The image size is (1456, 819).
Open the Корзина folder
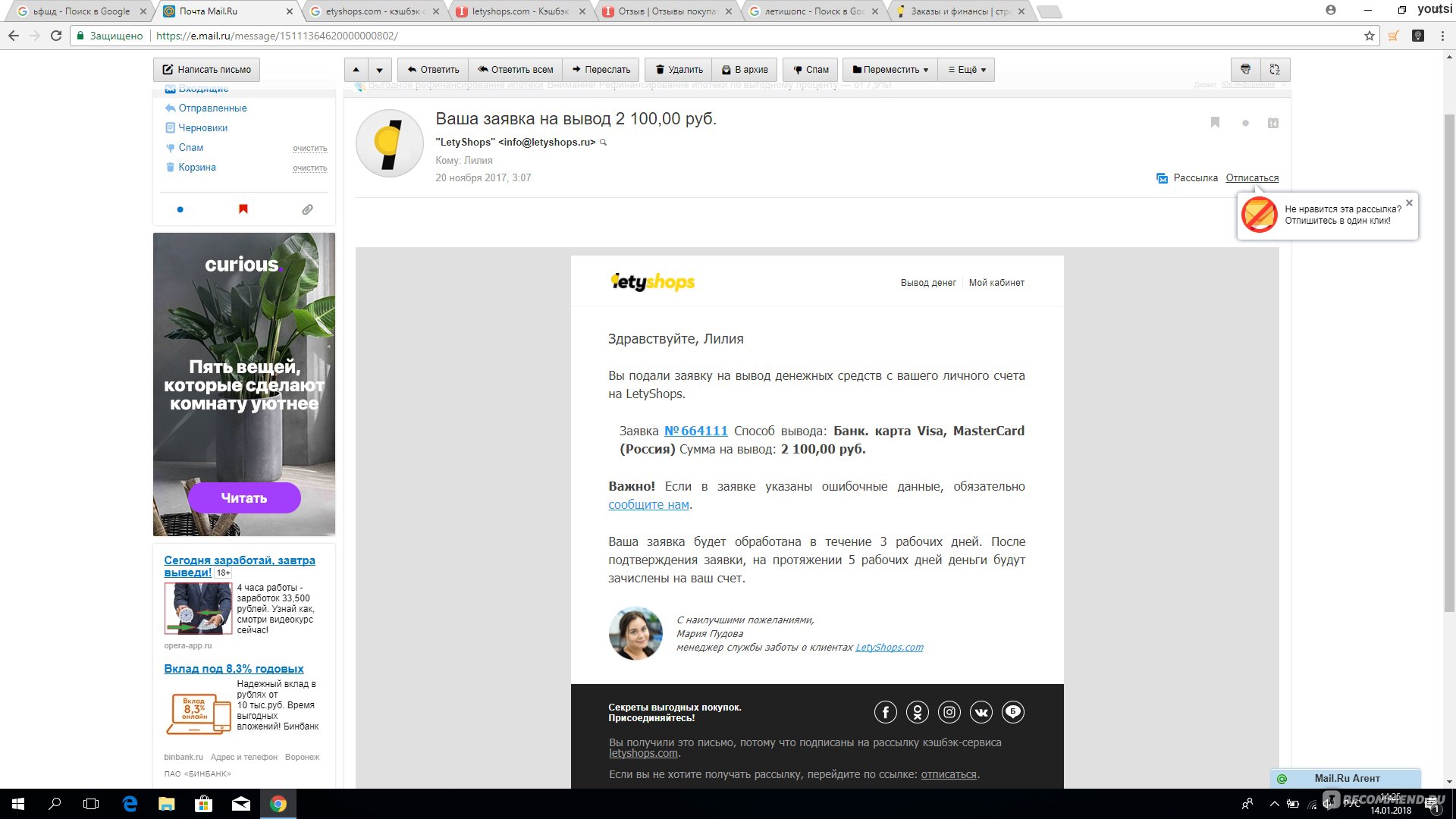coord(197,168)
